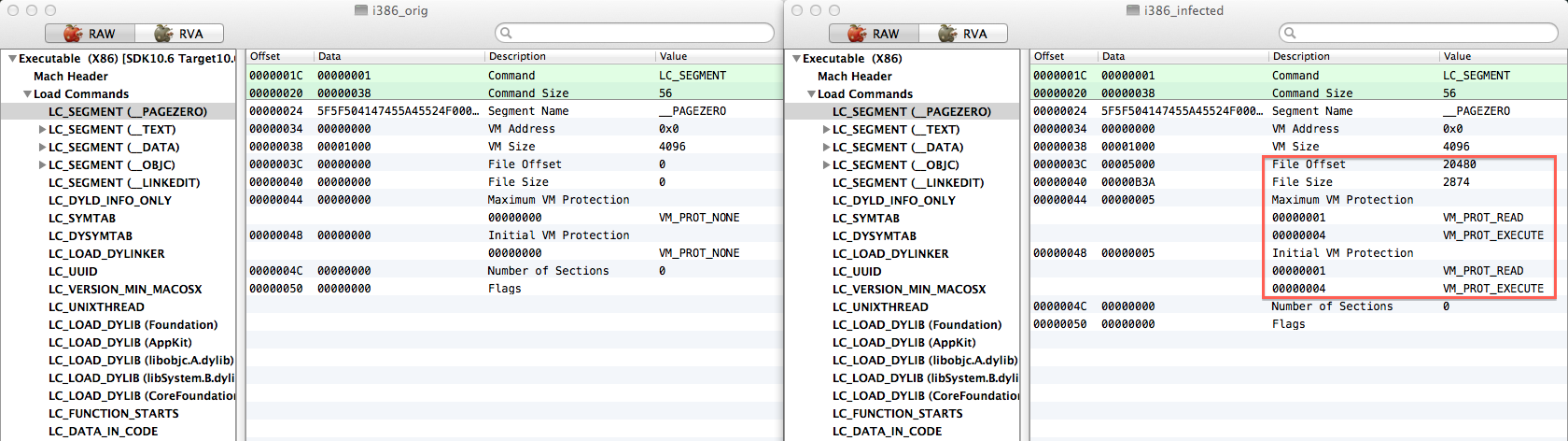Click the RAW icon in i386_orig window

coord(73,34)
